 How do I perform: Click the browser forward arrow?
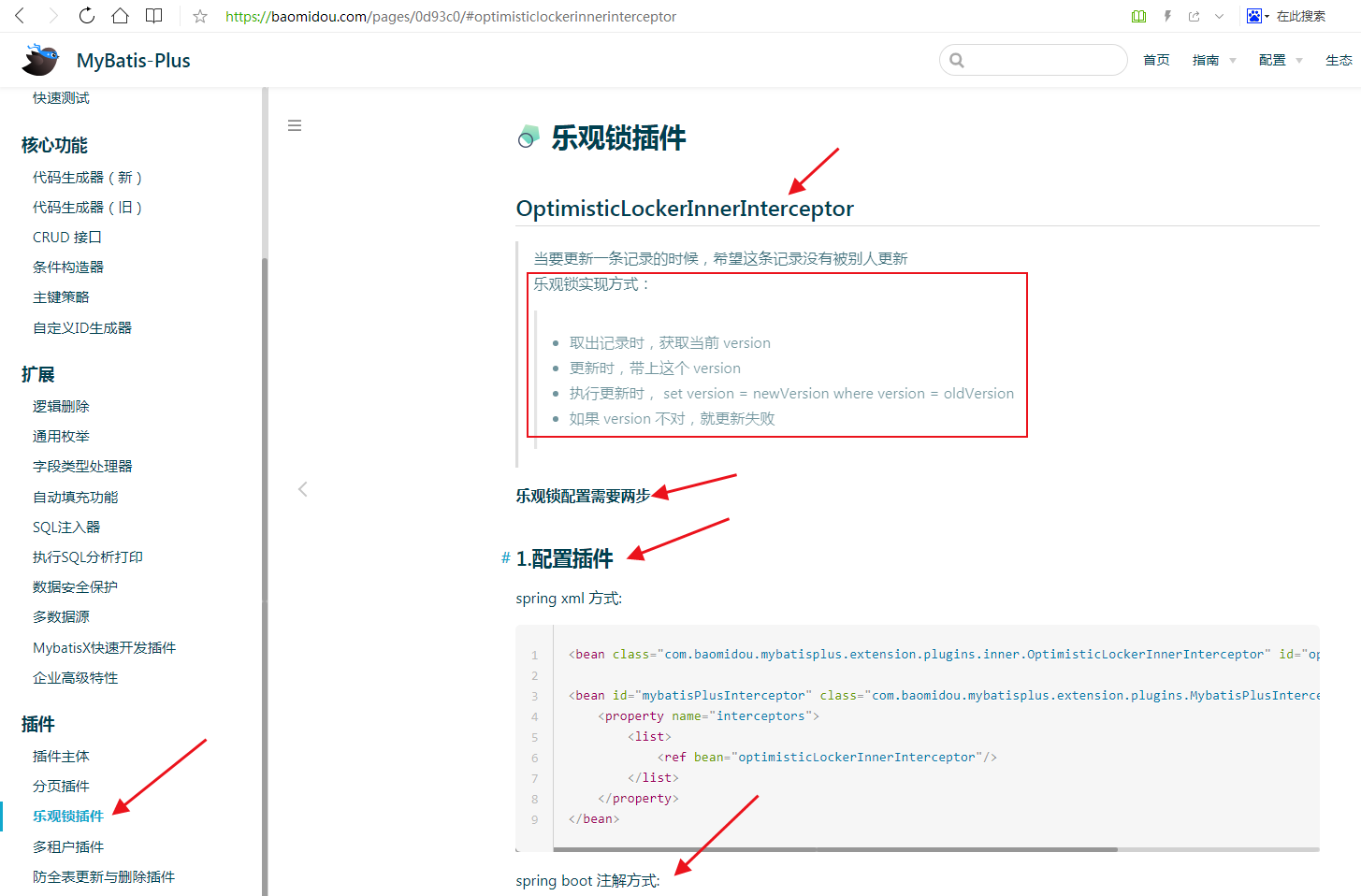[53, 16]
